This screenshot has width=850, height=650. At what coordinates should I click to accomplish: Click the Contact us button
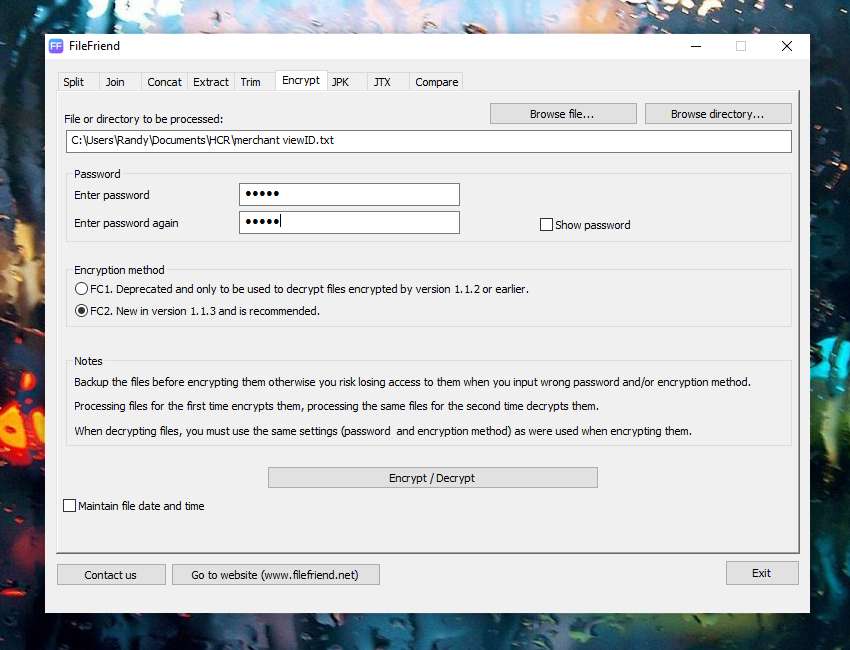click(x=111, y=575)
